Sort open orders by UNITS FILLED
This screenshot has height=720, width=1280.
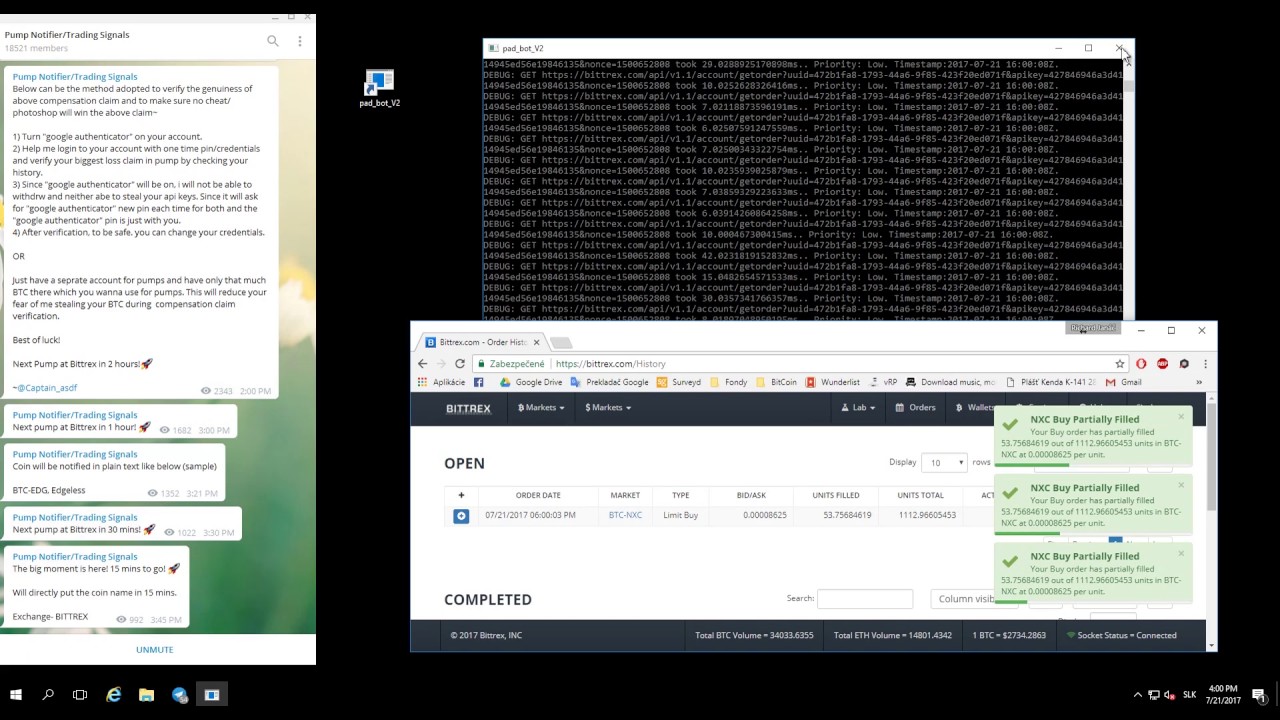click(835, 495)
